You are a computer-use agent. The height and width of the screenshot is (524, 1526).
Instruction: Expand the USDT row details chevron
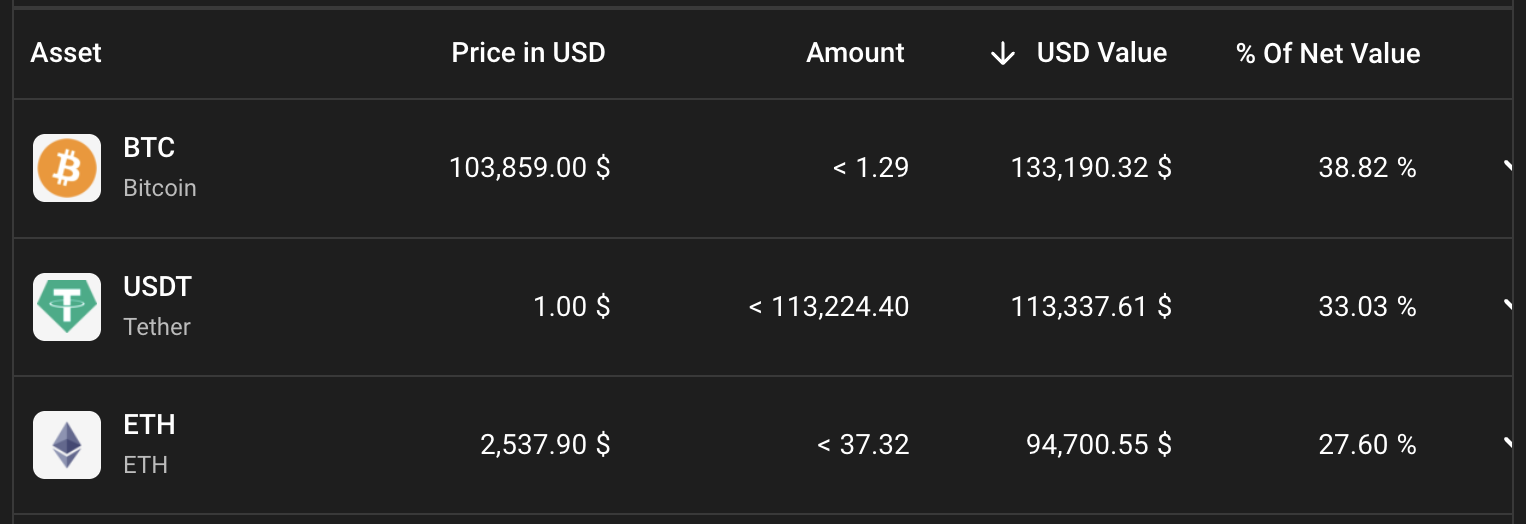pos(1510,306)
